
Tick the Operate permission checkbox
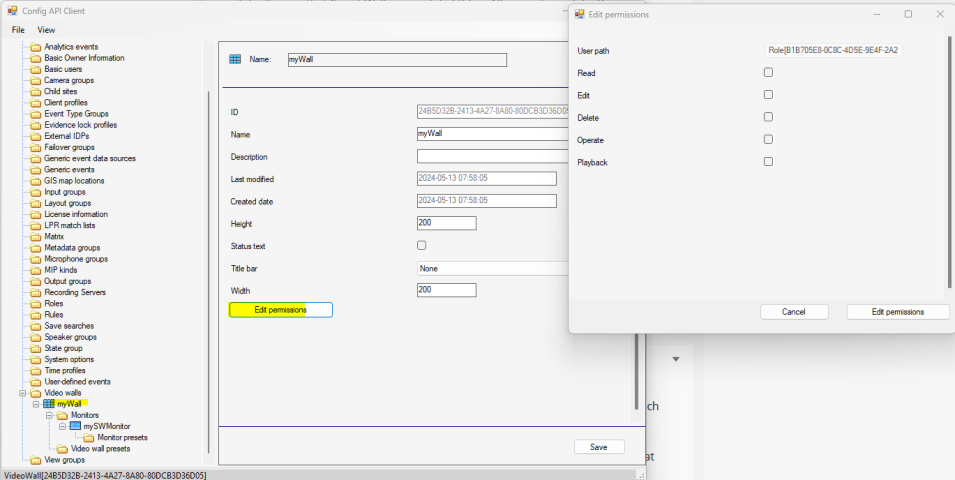pos(768,139)
